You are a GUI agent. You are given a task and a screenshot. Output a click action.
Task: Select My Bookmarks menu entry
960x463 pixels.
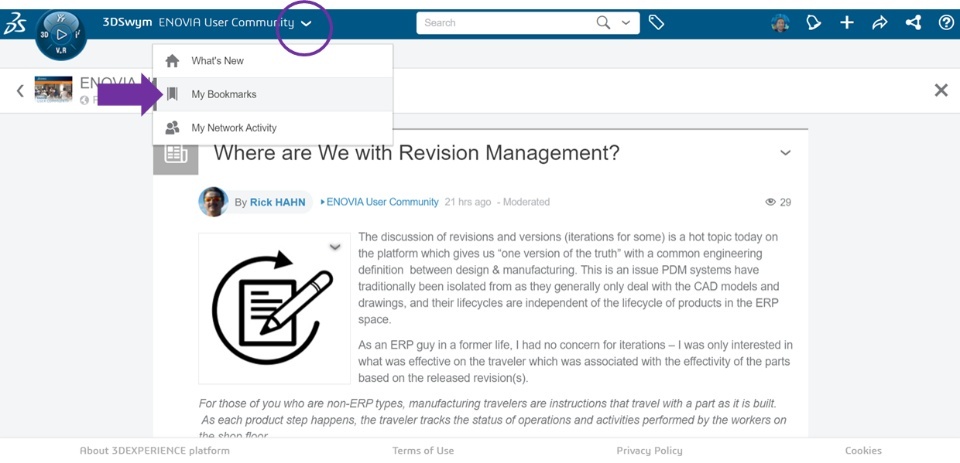(x=272, y=94)
